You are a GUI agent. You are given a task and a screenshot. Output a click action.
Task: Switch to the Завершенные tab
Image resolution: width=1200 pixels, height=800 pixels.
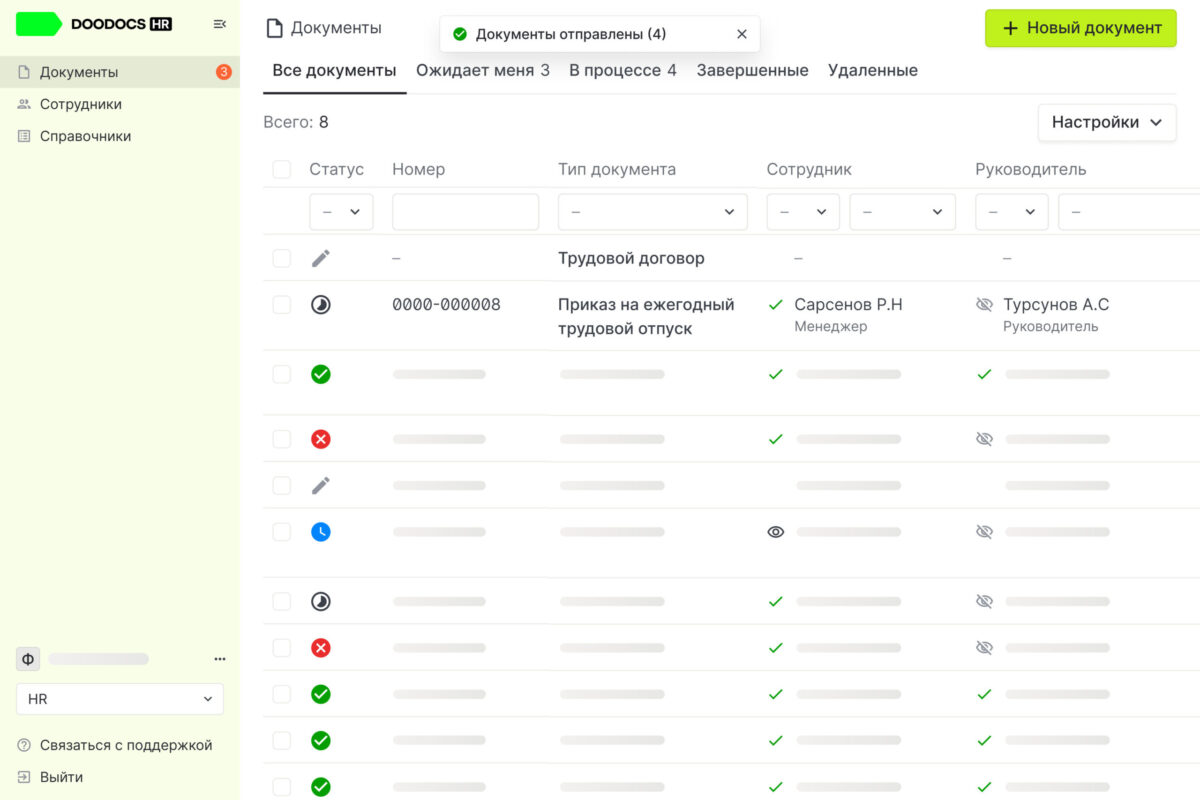coord(753,70)
